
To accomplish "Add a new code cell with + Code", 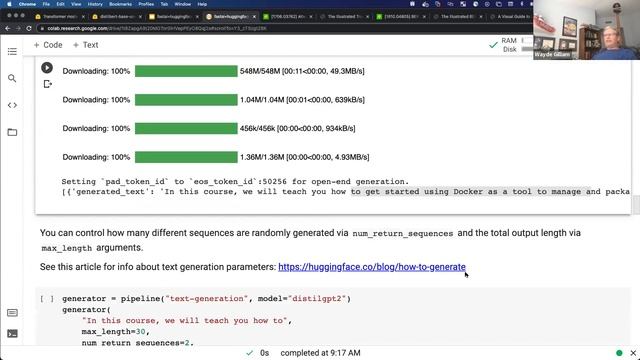I will click(x=48, y=45).
